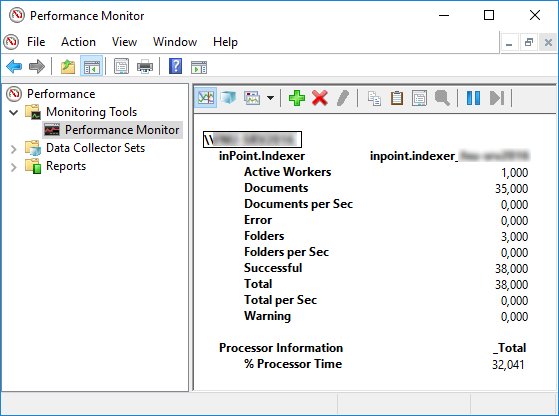Freeze display with Pause button

[473, 98]
